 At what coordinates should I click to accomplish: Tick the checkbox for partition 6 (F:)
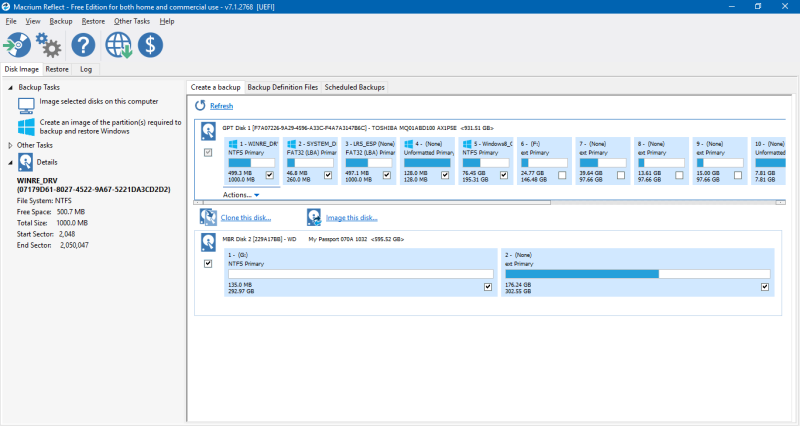[562, 176]
